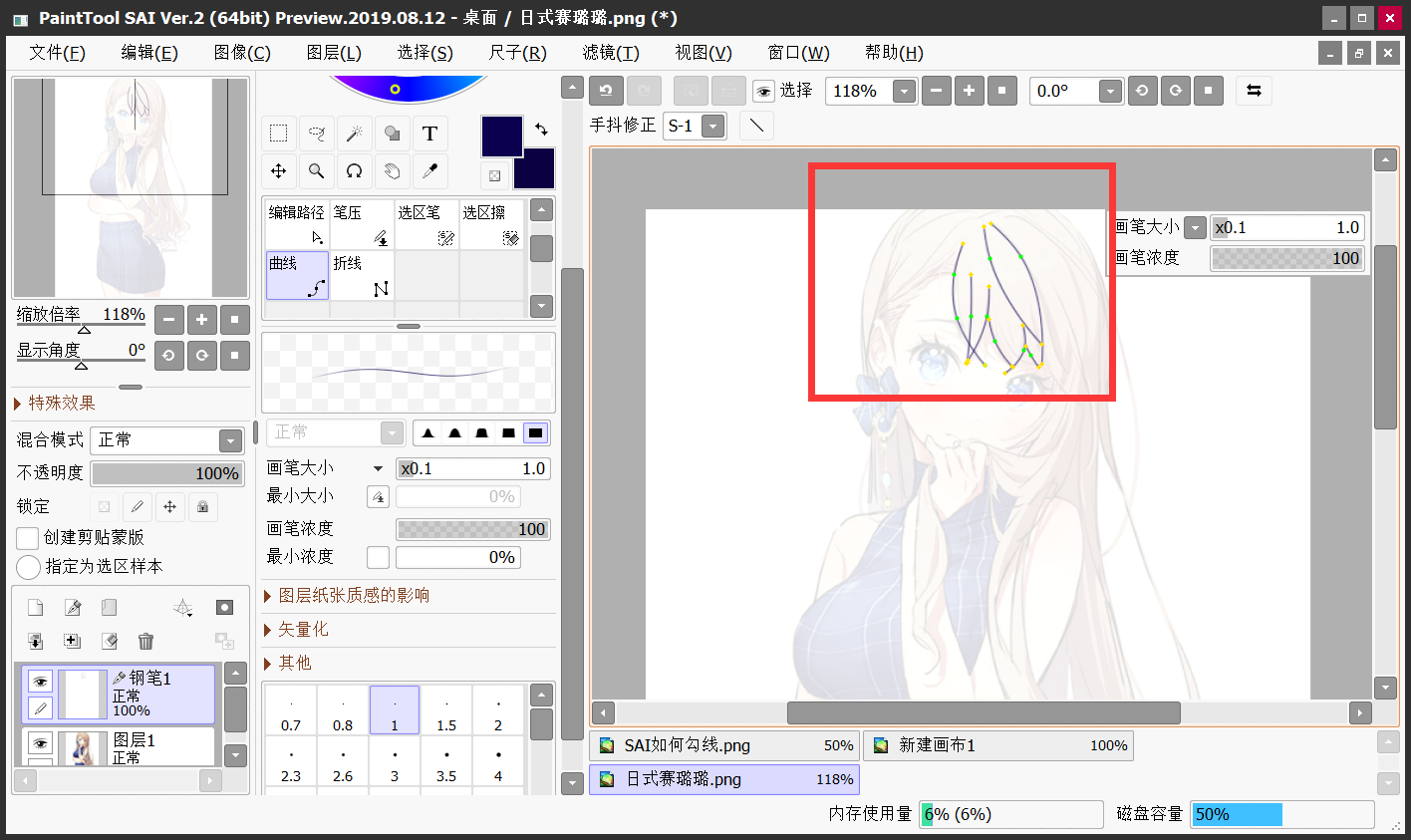
Task: Click navigator zoom in plus button
Action: click(x=202, y=320)
